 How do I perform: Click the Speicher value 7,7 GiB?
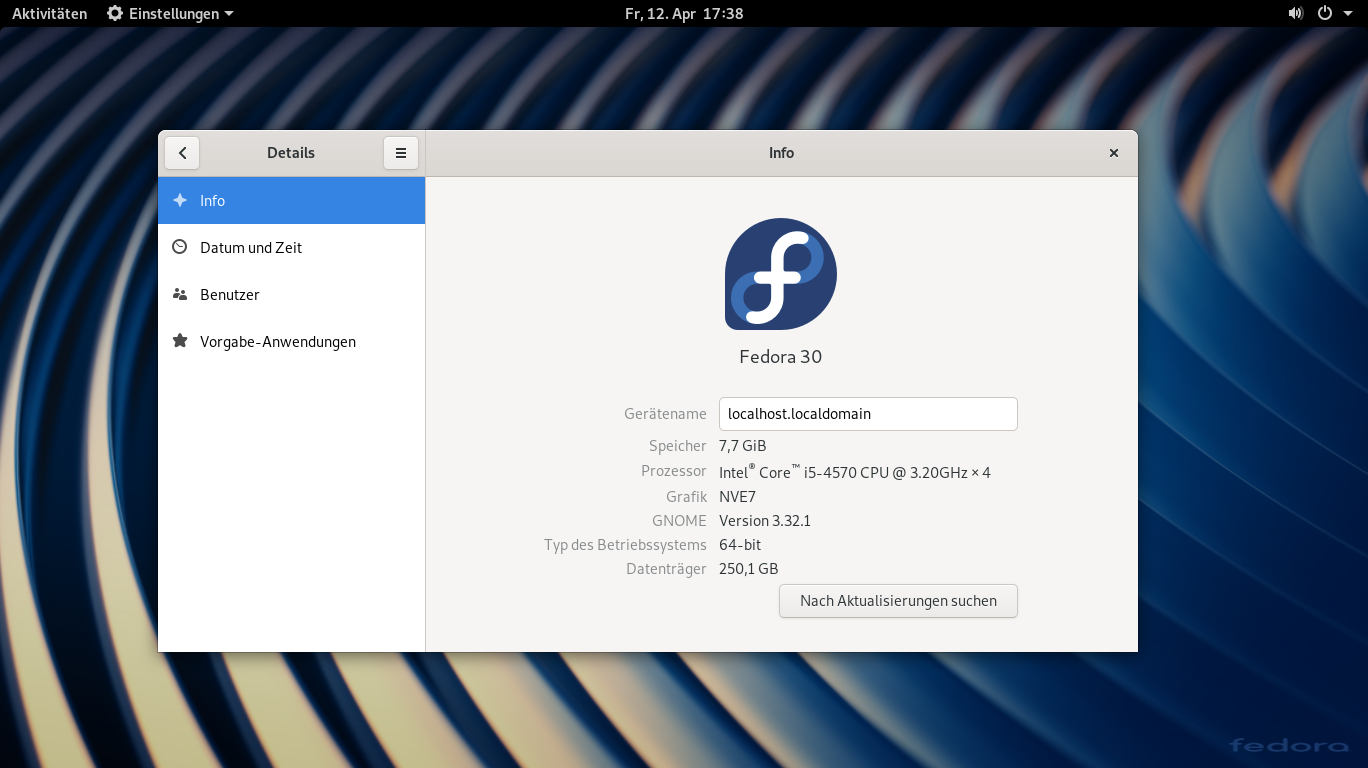(743, 446)
